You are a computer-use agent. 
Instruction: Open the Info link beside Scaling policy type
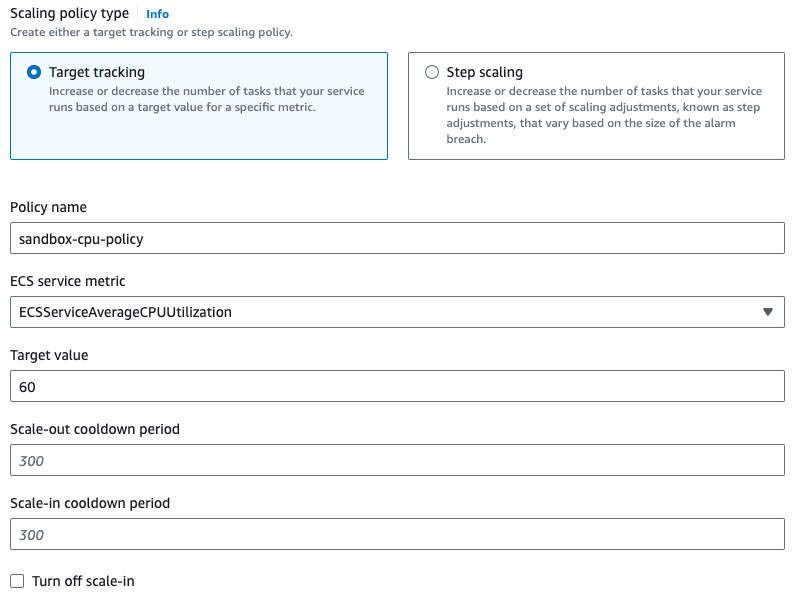pos(157,14)
